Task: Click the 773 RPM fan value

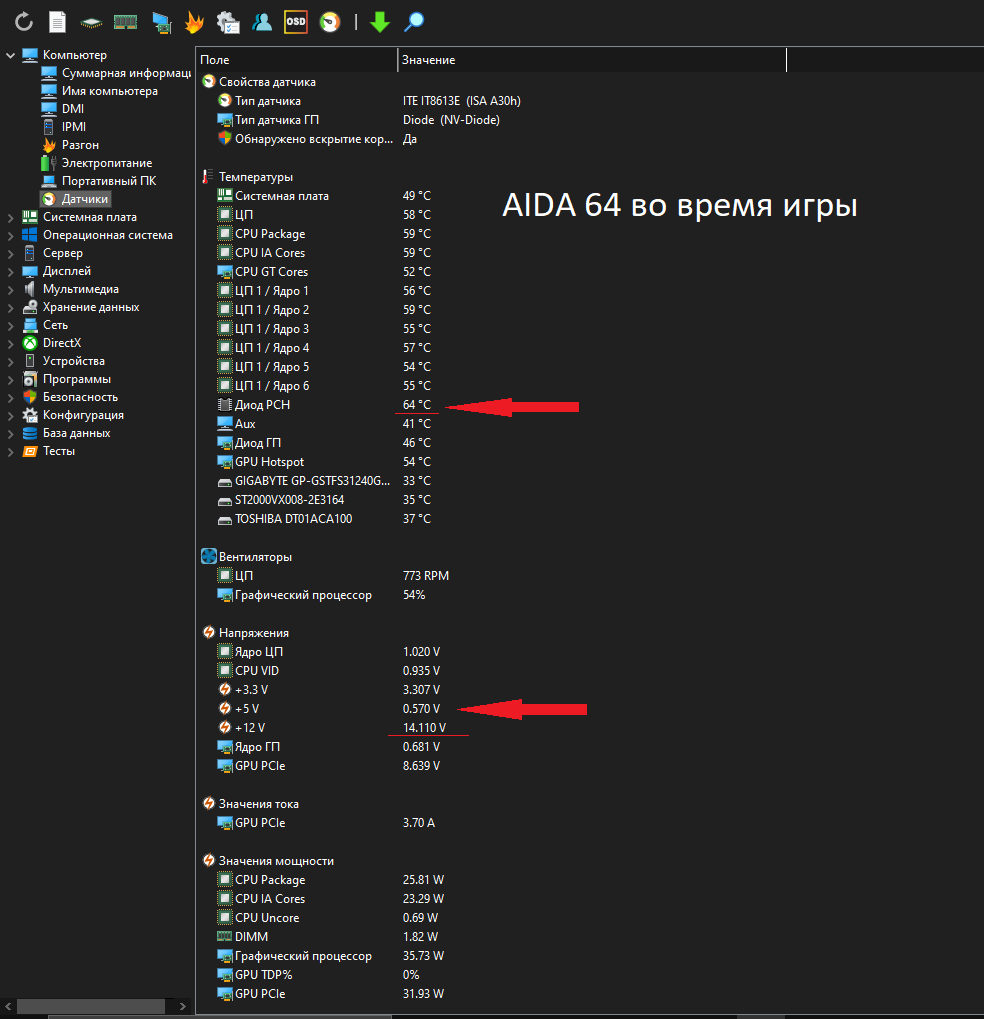Action: tap(426, 576)
